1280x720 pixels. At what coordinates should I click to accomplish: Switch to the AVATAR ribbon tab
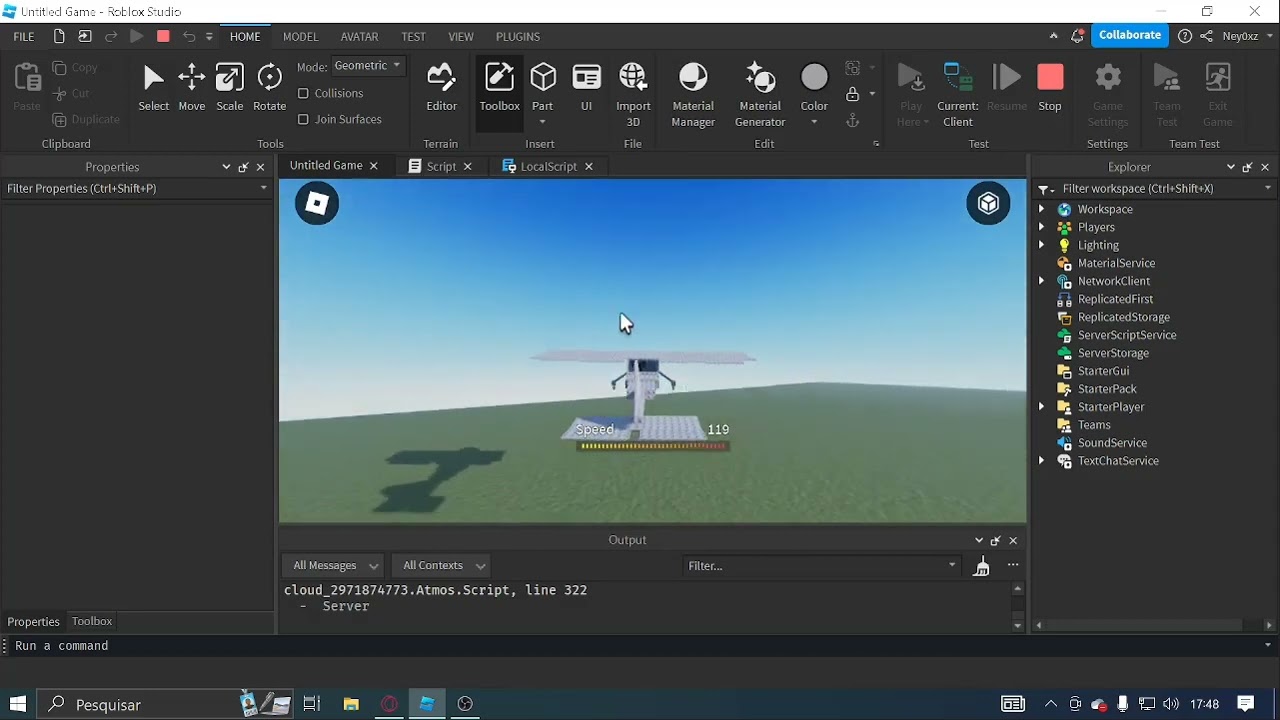[359, 37]
